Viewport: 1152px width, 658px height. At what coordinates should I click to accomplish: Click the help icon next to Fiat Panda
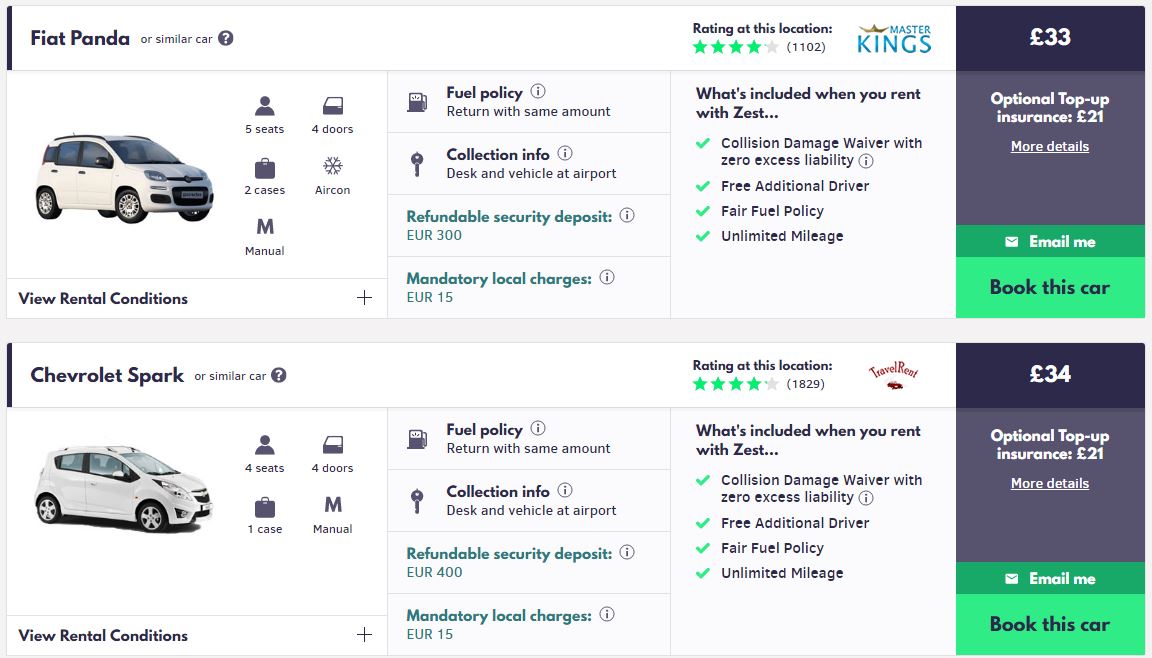(226, 39)
